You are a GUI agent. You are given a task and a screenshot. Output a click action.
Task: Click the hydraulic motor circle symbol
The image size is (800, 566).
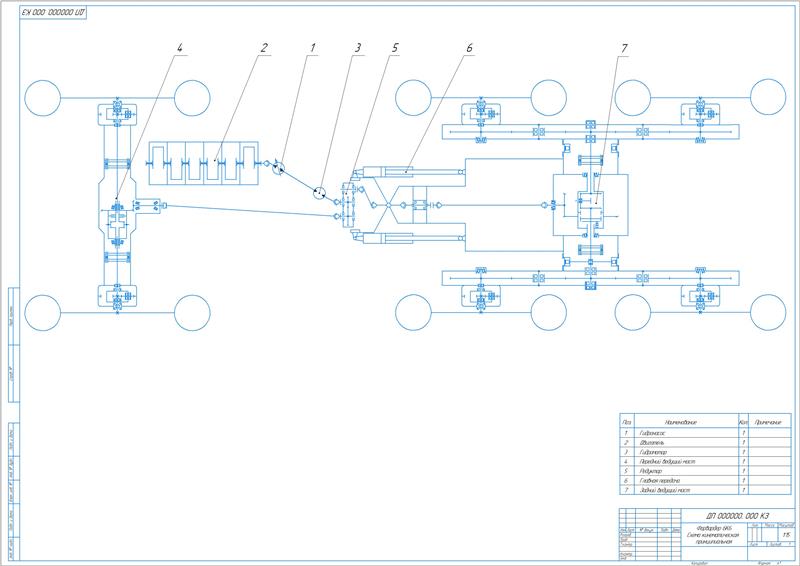pos(320,193)
